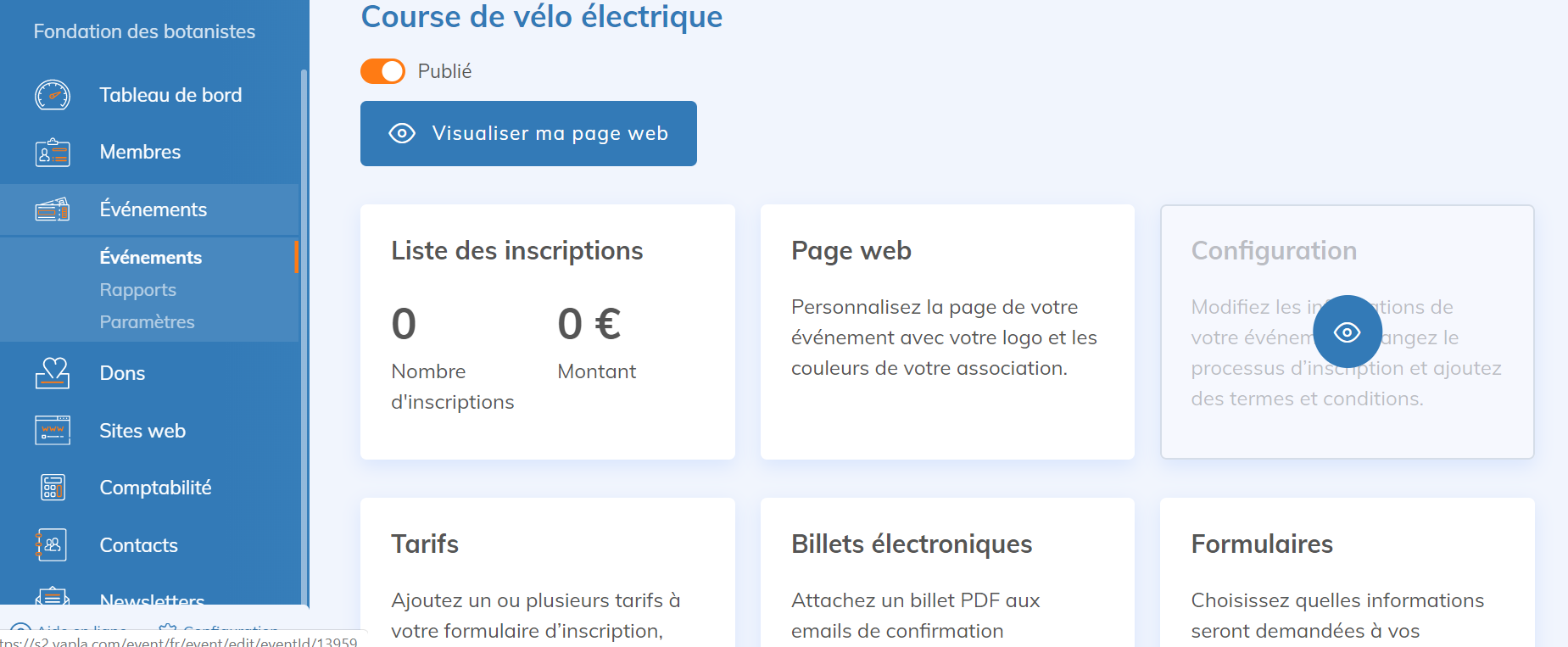This screenshot has width=1568, height=647.
Task: Select the highlighted Événements submenu entry
Action: point(150,258)
